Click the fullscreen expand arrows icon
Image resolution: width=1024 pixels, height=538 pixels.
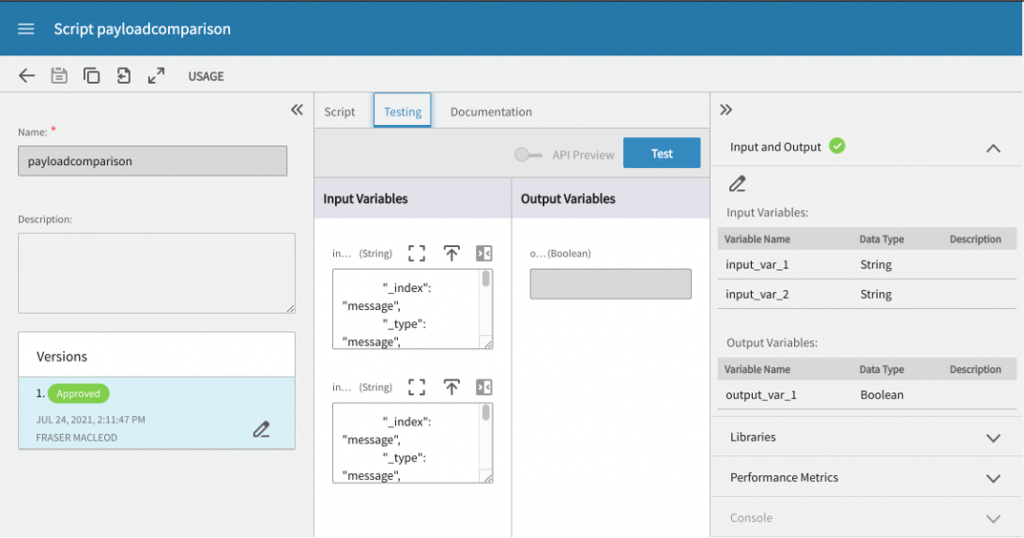pyautogui.click(x=156, y=76)
